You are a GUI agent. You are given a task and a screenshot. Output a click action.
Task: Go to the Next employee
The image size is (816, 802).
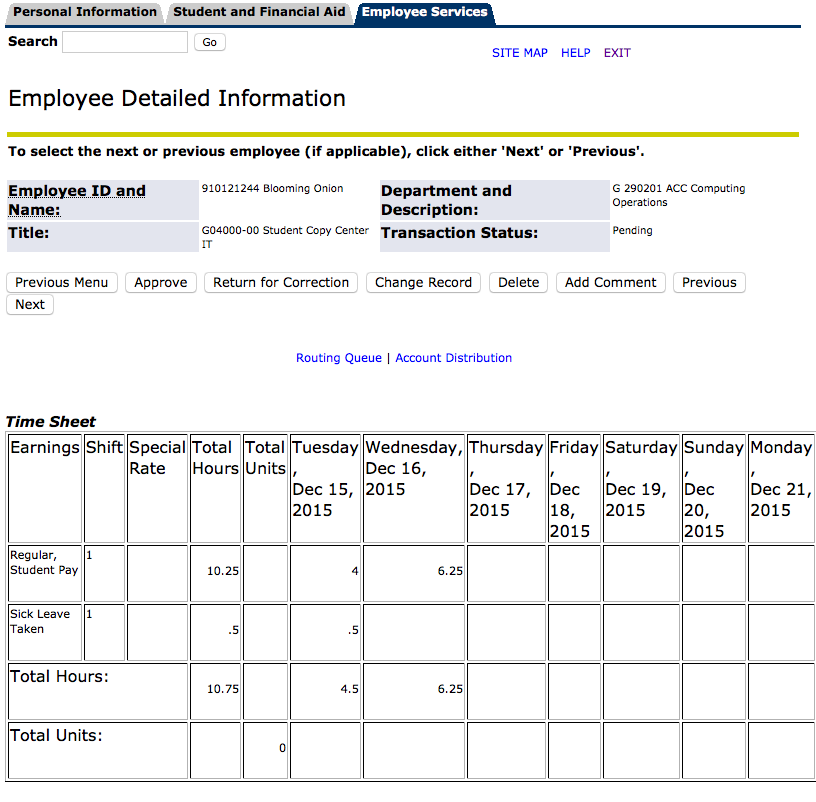pyautogui.click(x=30, y=304)
